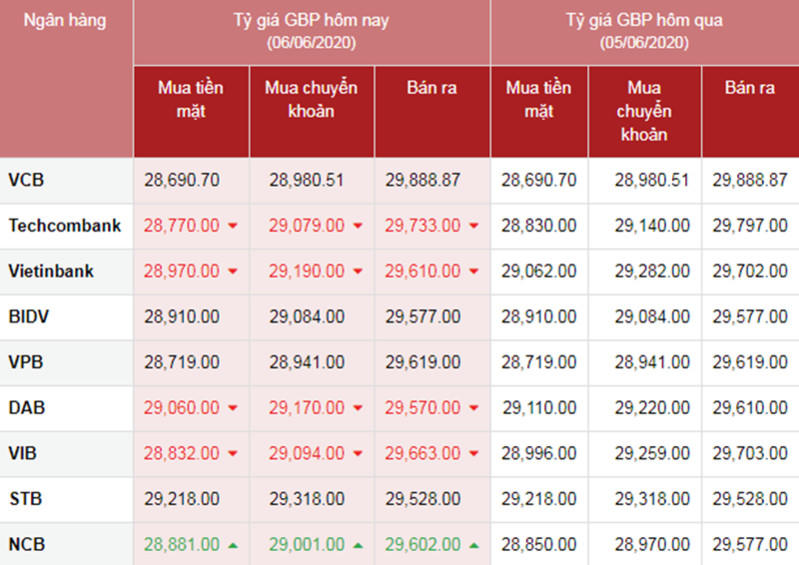
Task: Select the Techcombank row label
Action: 65,226
